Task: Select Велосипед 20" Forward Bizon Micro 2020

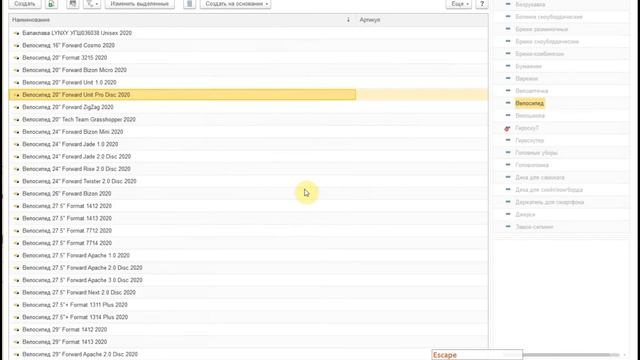Action: tap(248, 70)
